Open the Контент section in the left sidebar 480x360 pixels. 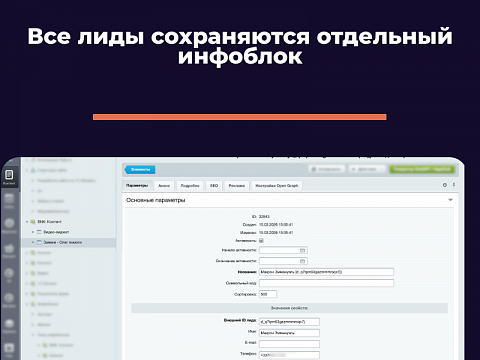point(9,177)
